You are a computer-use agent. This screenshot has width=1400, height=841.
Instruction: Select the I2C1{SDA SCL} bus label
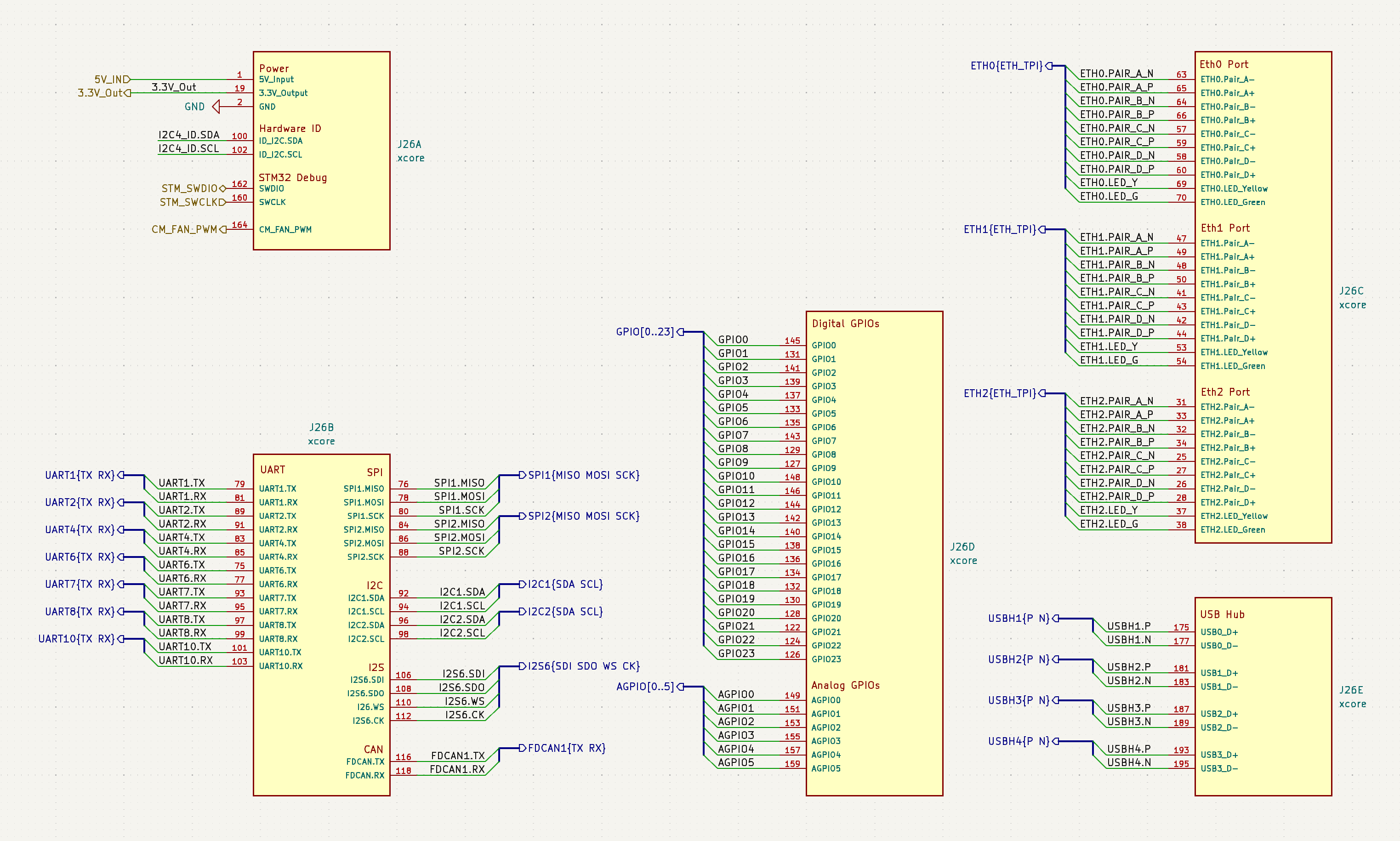pos(561,584)
